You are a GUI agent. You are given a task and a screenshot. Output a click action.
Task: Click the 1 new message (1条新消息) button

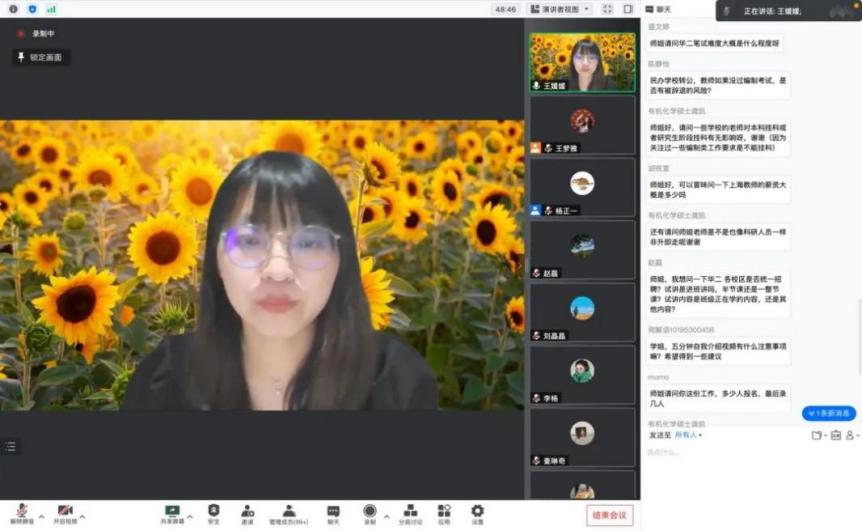[x=829, y=413]
